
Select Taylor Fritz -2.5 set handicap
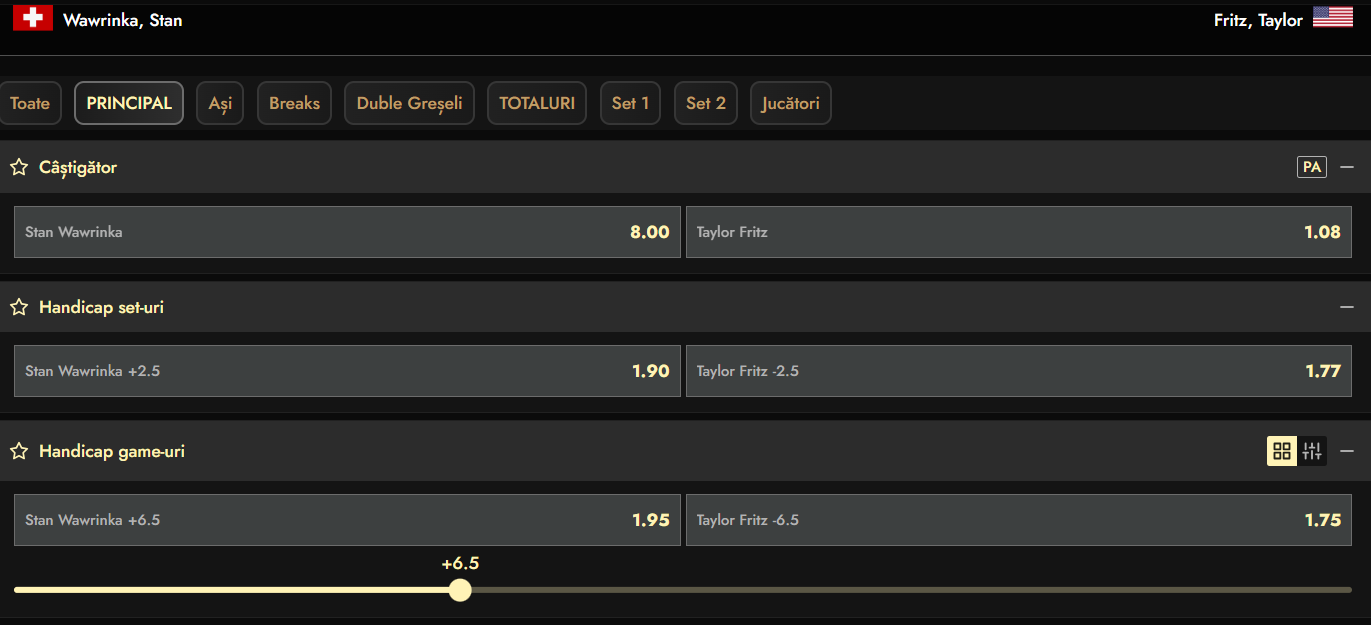[1018, 371]
